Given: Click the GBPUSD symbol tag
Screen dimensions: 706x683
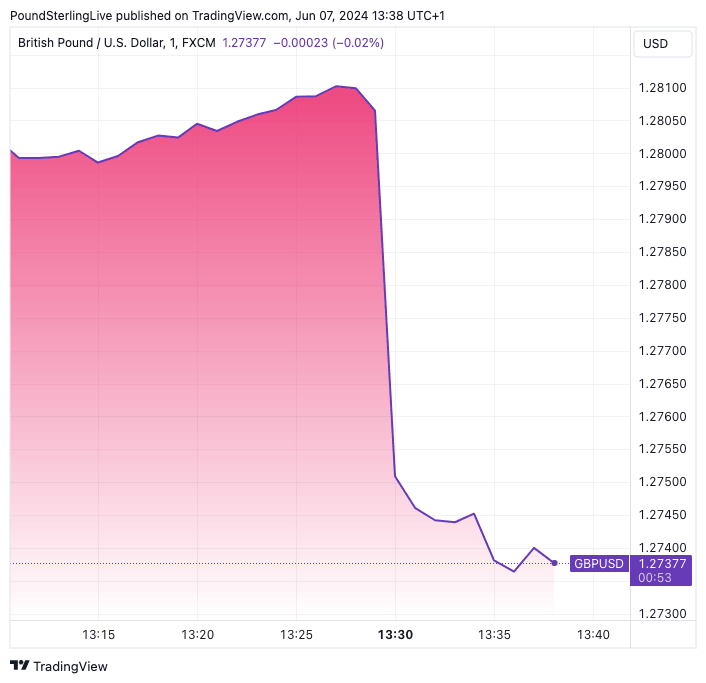Looking at the screenshot, I should 598,563.
